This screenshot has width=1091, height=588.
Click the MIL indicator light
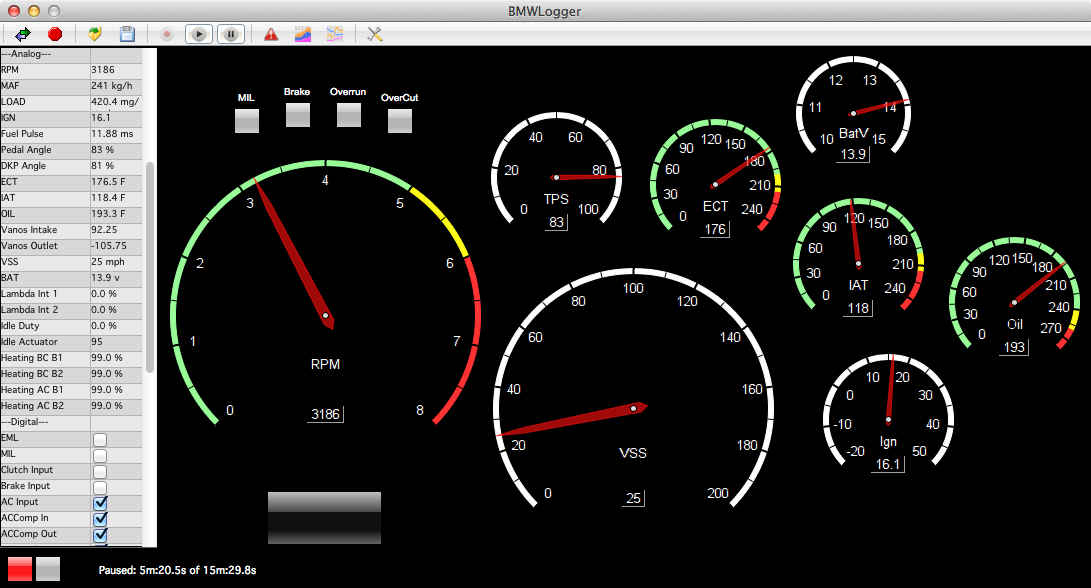pyautogui.click(x=247, y=120)
